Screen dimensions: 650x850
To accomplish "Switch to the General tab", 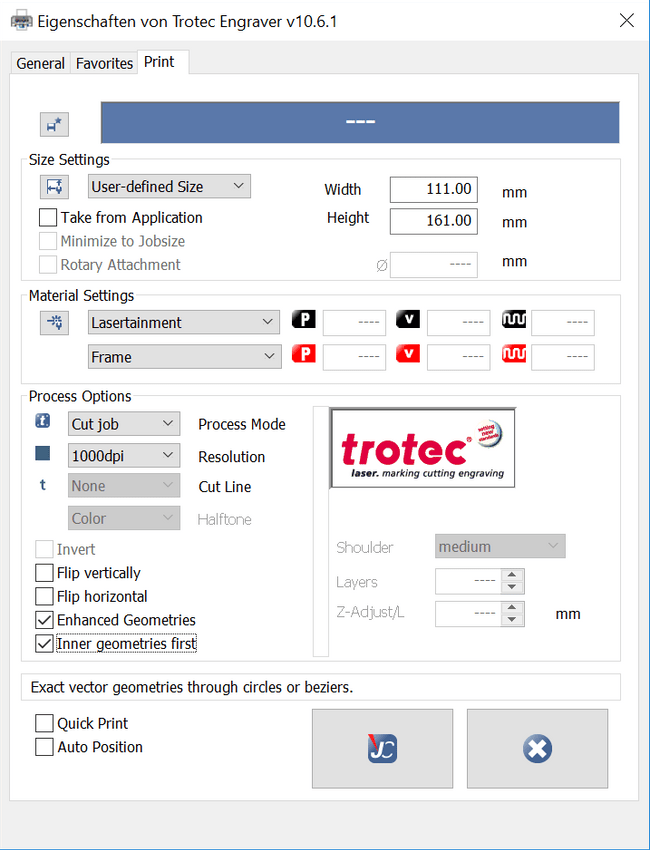I will [x=41, y=63].
